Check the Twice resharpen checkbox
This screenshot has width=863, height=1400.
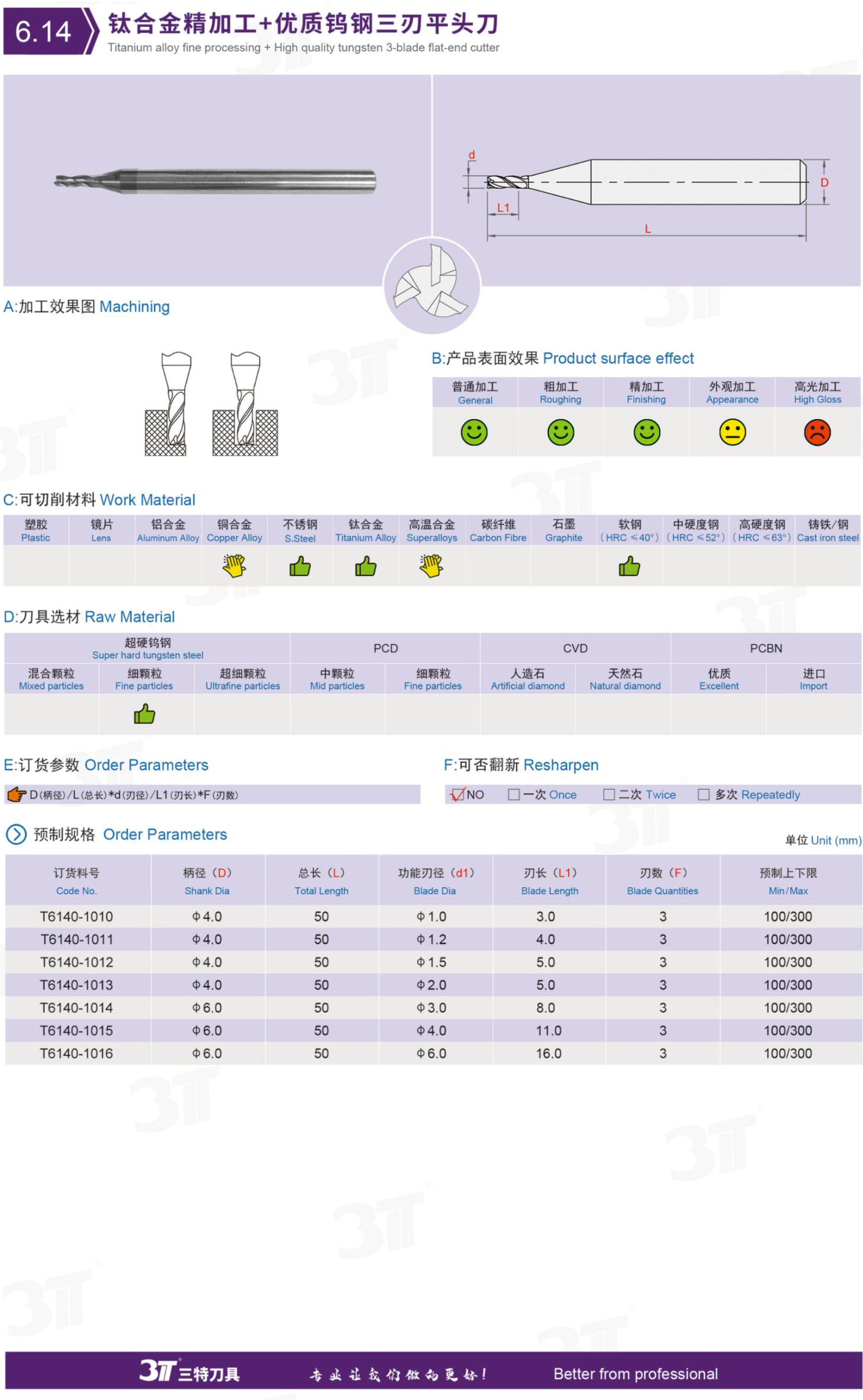(x=609, y=794)
